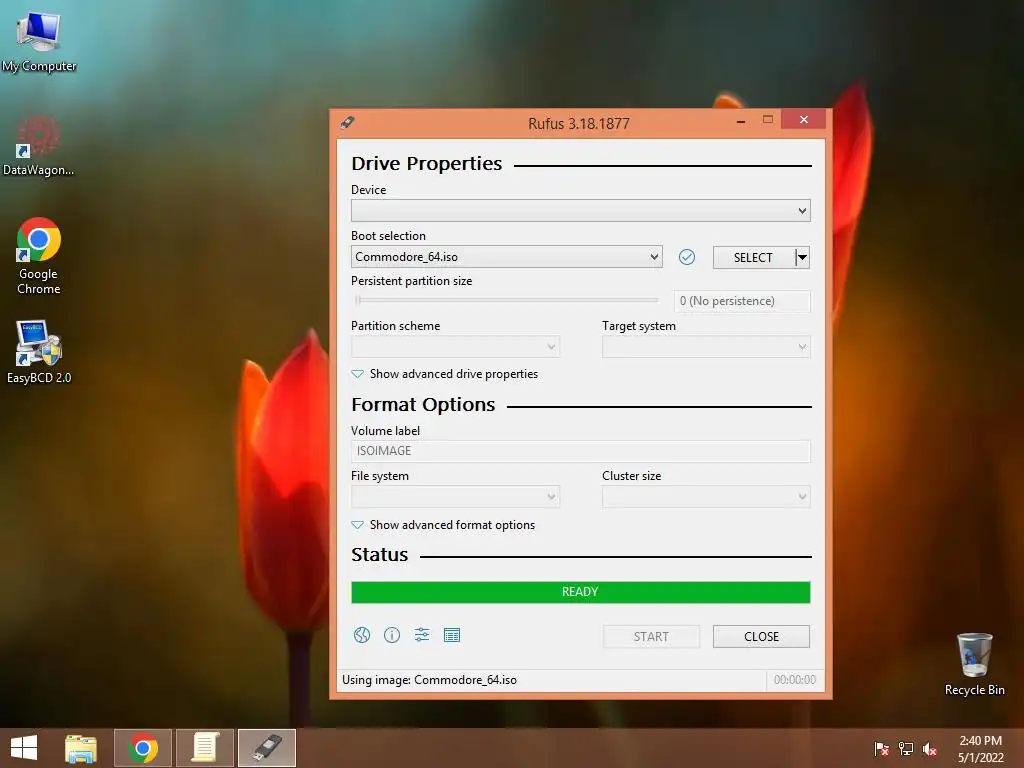Open the network tray icon

tap(906, 748)
